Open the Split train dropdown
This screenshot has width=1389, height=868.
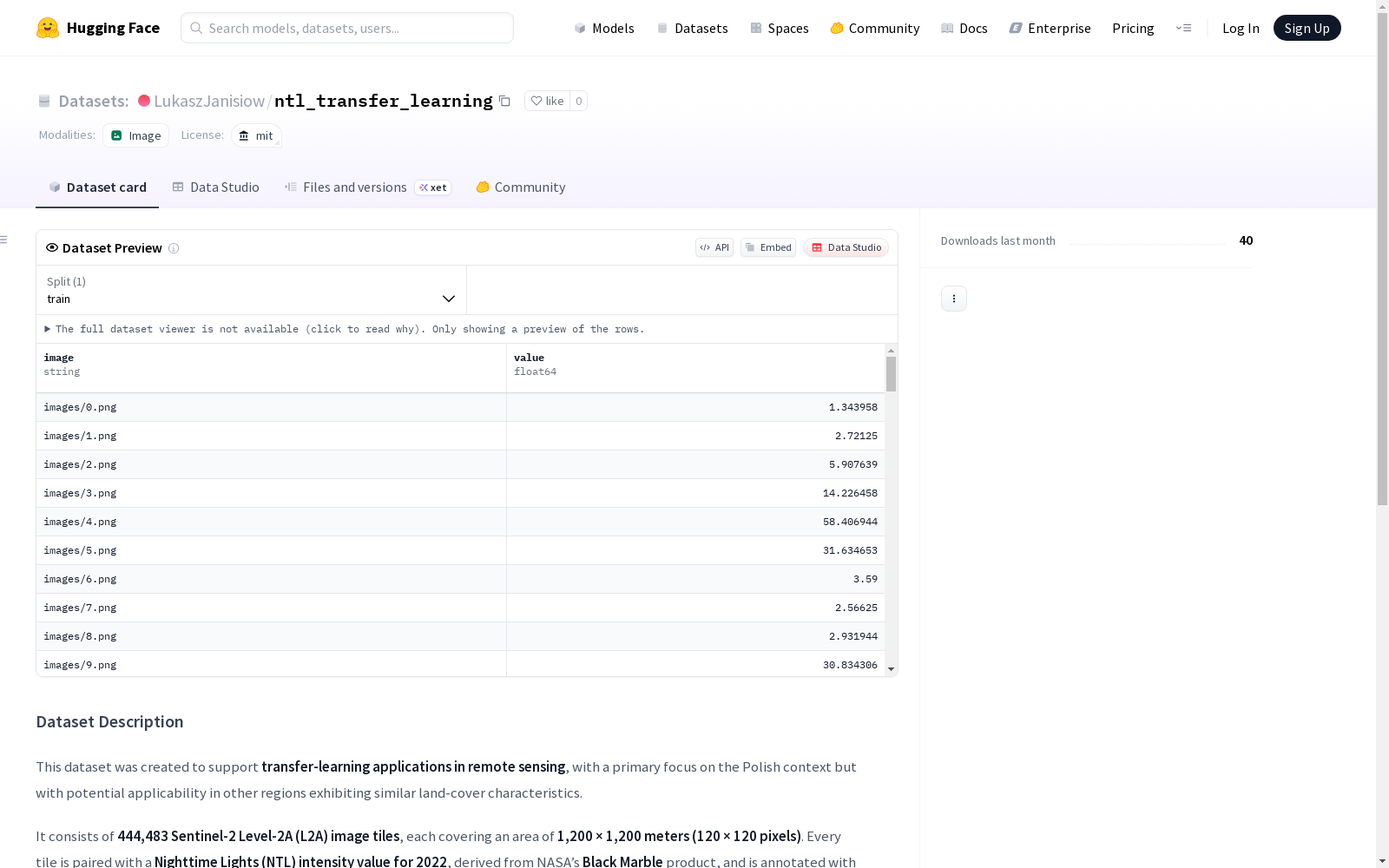(252, 290)
